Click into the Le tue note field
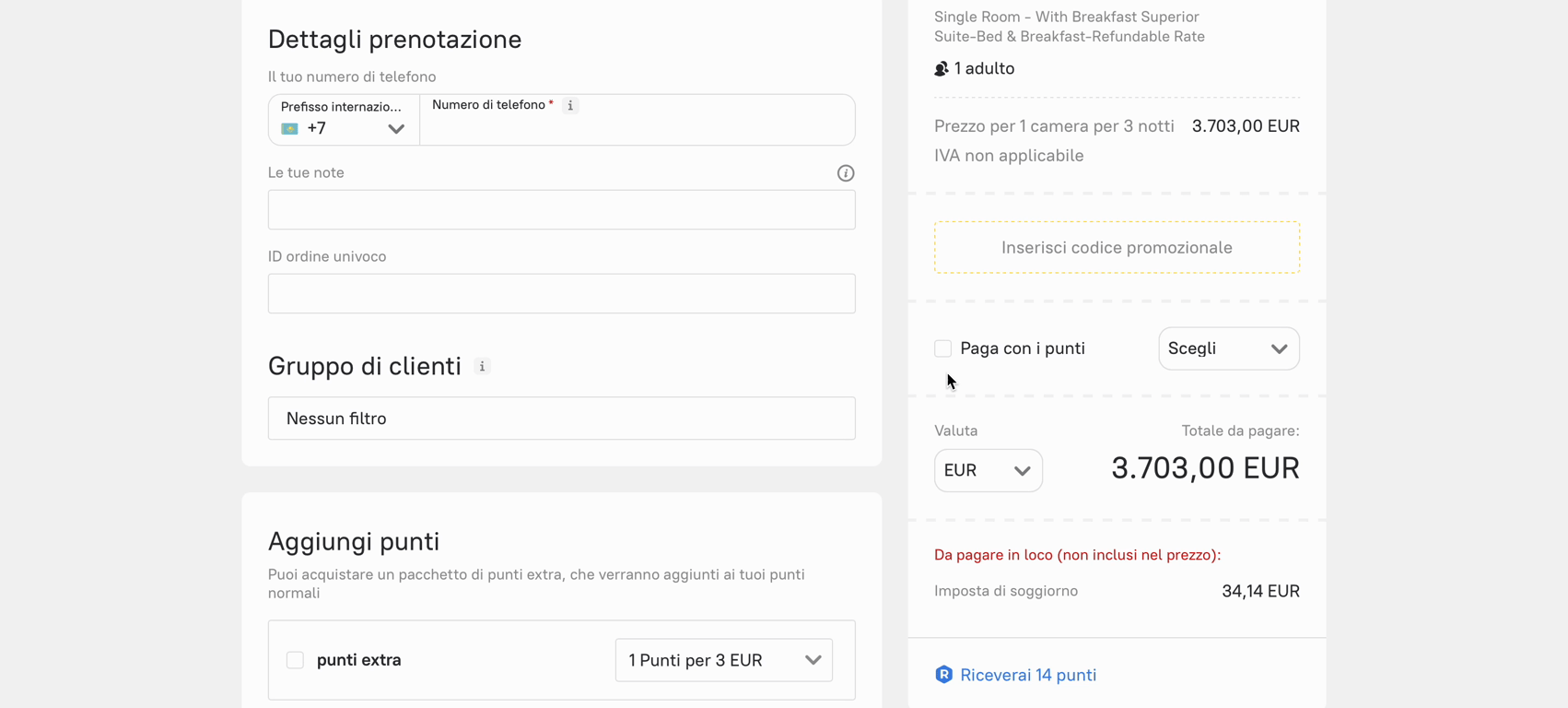Viewport: 1568px width, 708px height. (561, 210)
